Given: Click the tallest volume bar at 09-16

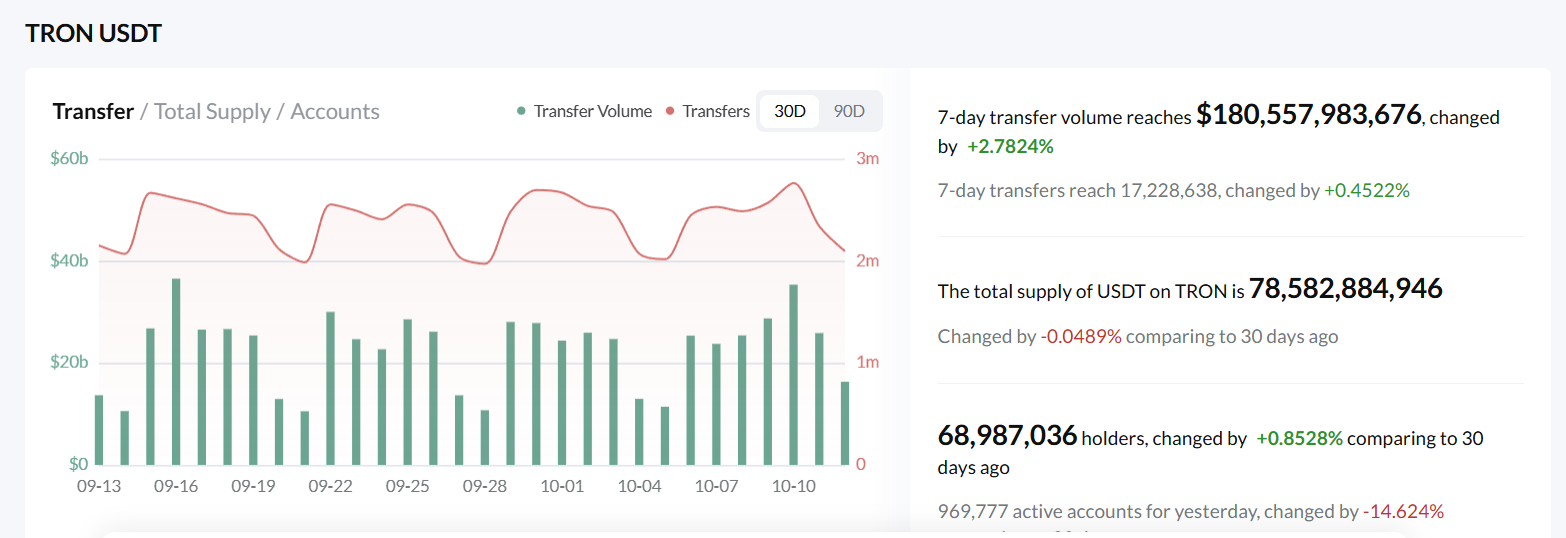Looking at the screenshot, I should (176, 372).
